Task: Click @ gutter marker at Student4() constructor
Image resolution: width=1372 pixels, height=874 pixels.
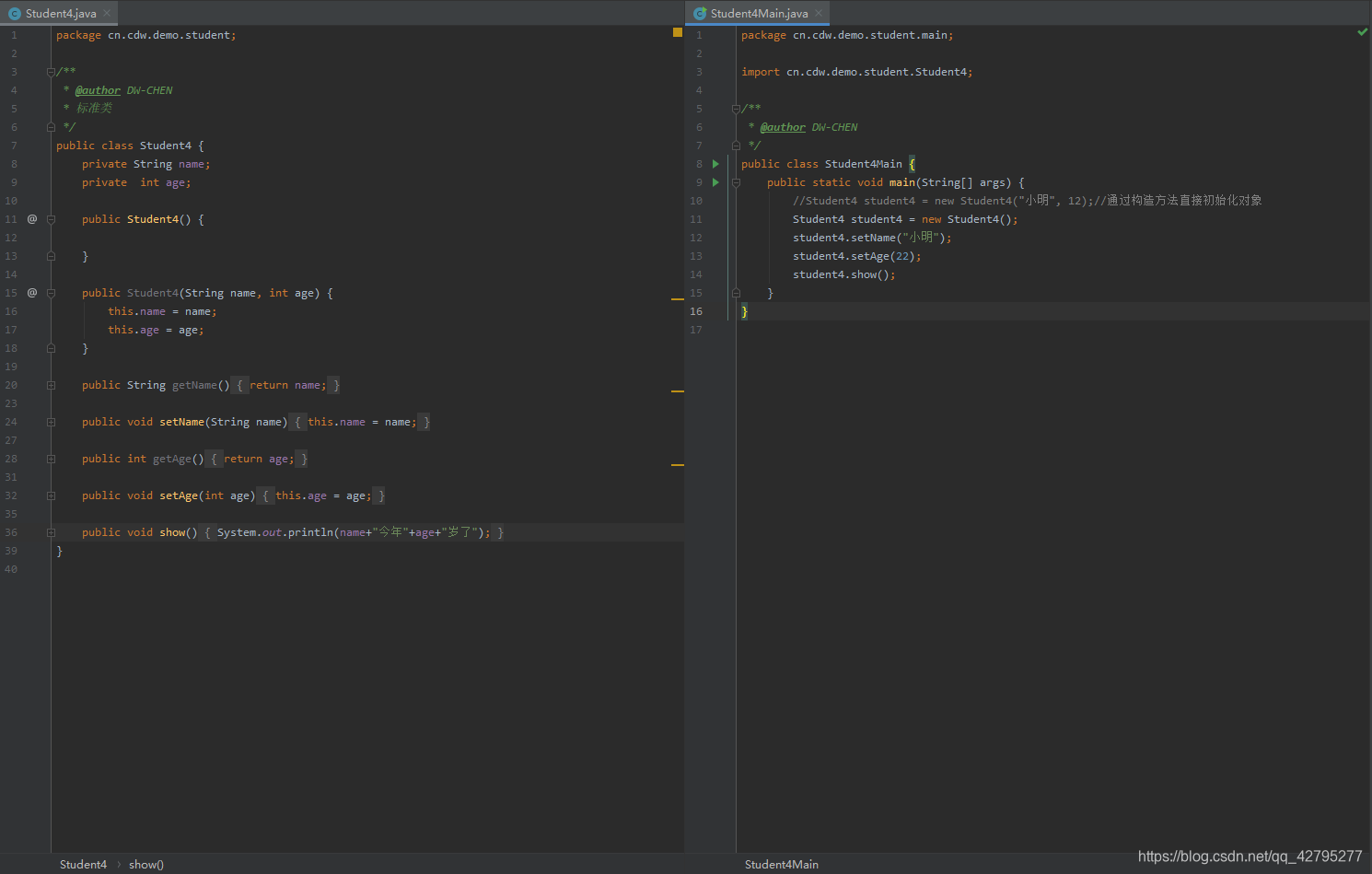Action: (32, 219)
